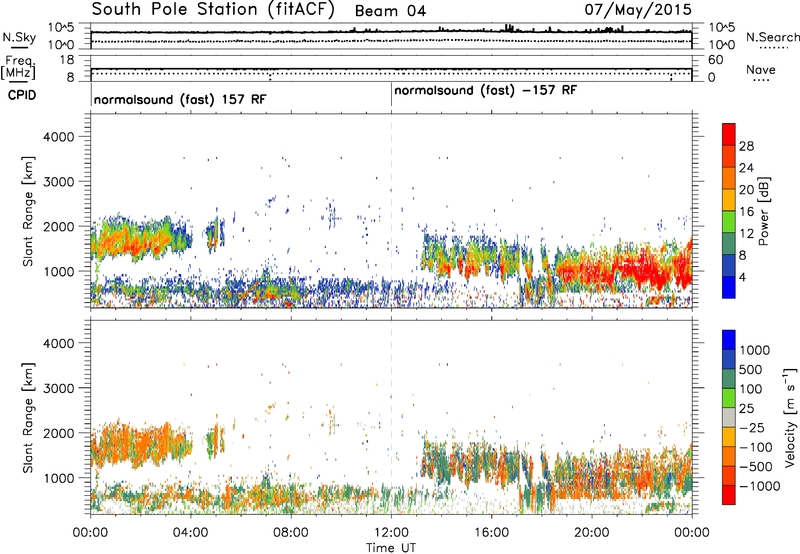Select '500' on the Velocity colorbar

[750, 370]
